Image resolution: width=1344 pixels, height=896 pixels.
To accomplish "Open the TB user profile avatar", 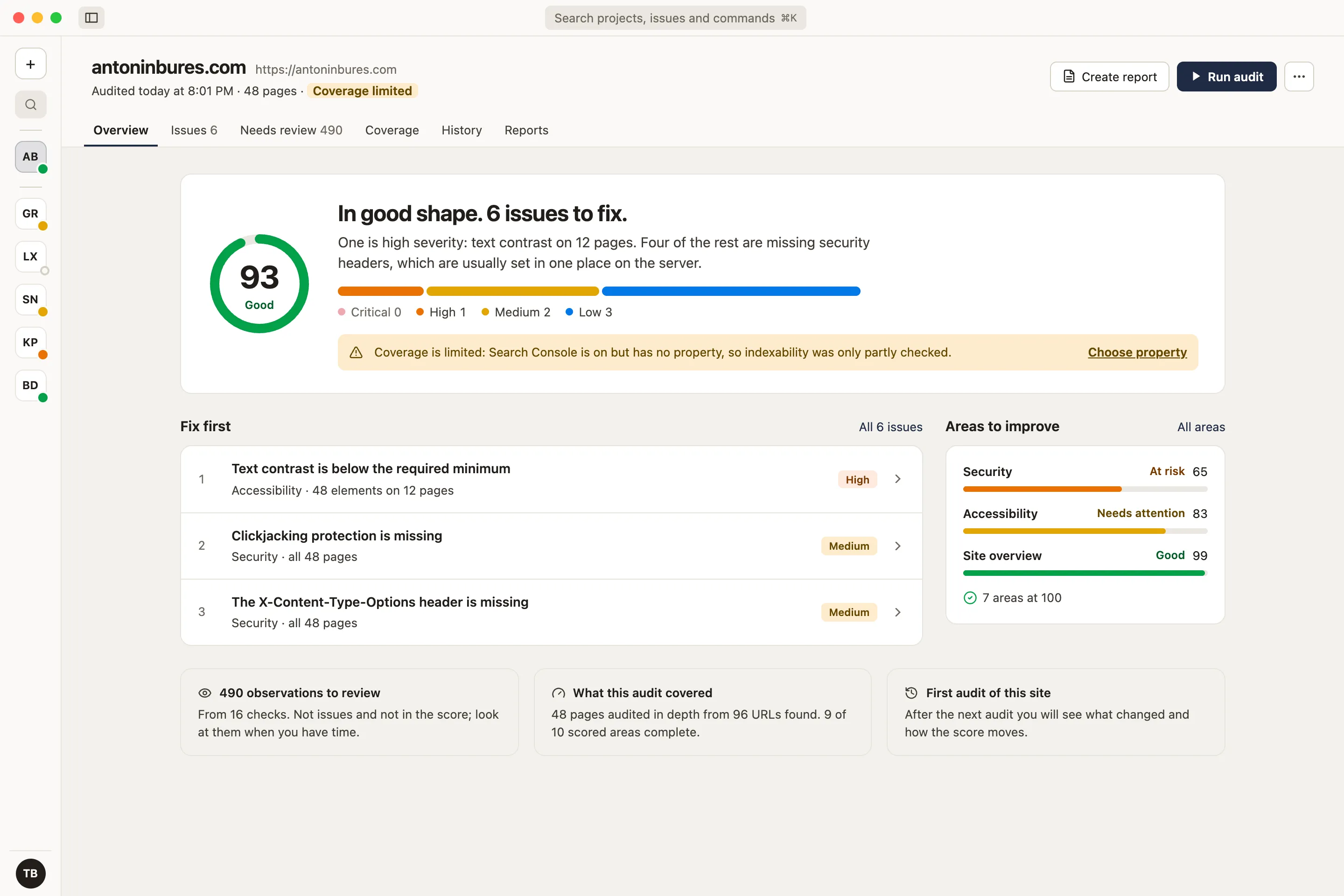I will pyautogui.click(x=31, y=873).
